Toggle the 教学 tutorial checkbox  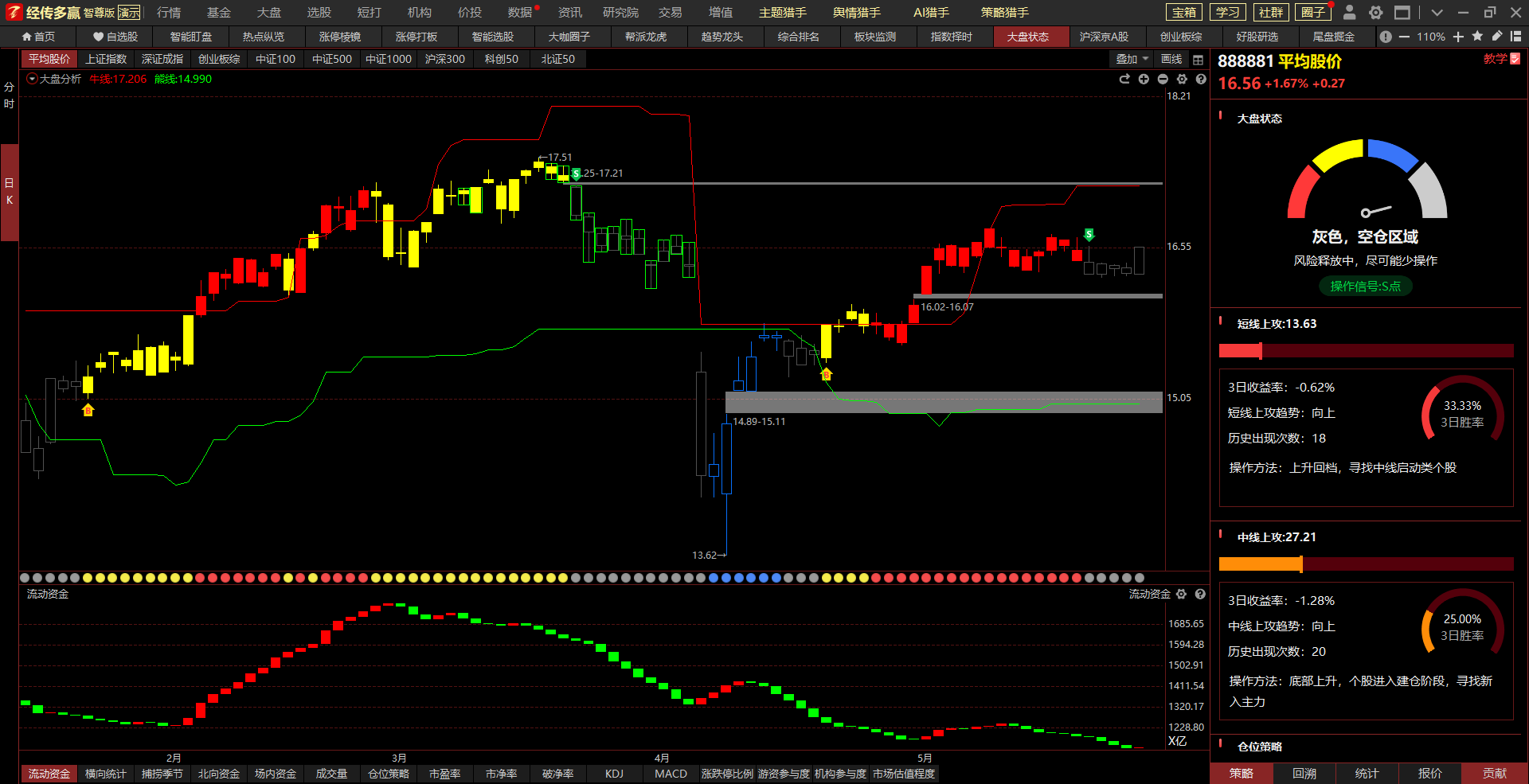click(x=1515, y=59)
